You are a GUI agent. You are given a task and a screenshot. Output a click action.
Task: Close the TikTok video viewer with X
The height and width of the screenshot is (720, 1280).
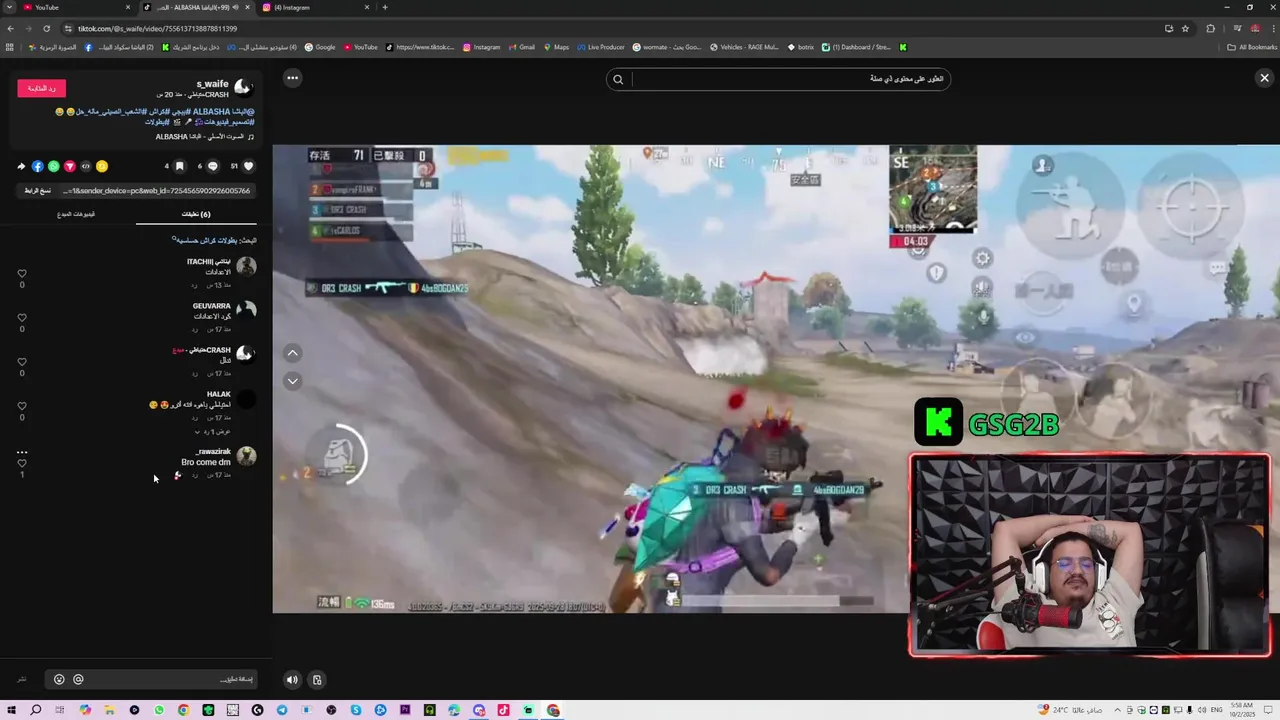tap(1264, 78)
